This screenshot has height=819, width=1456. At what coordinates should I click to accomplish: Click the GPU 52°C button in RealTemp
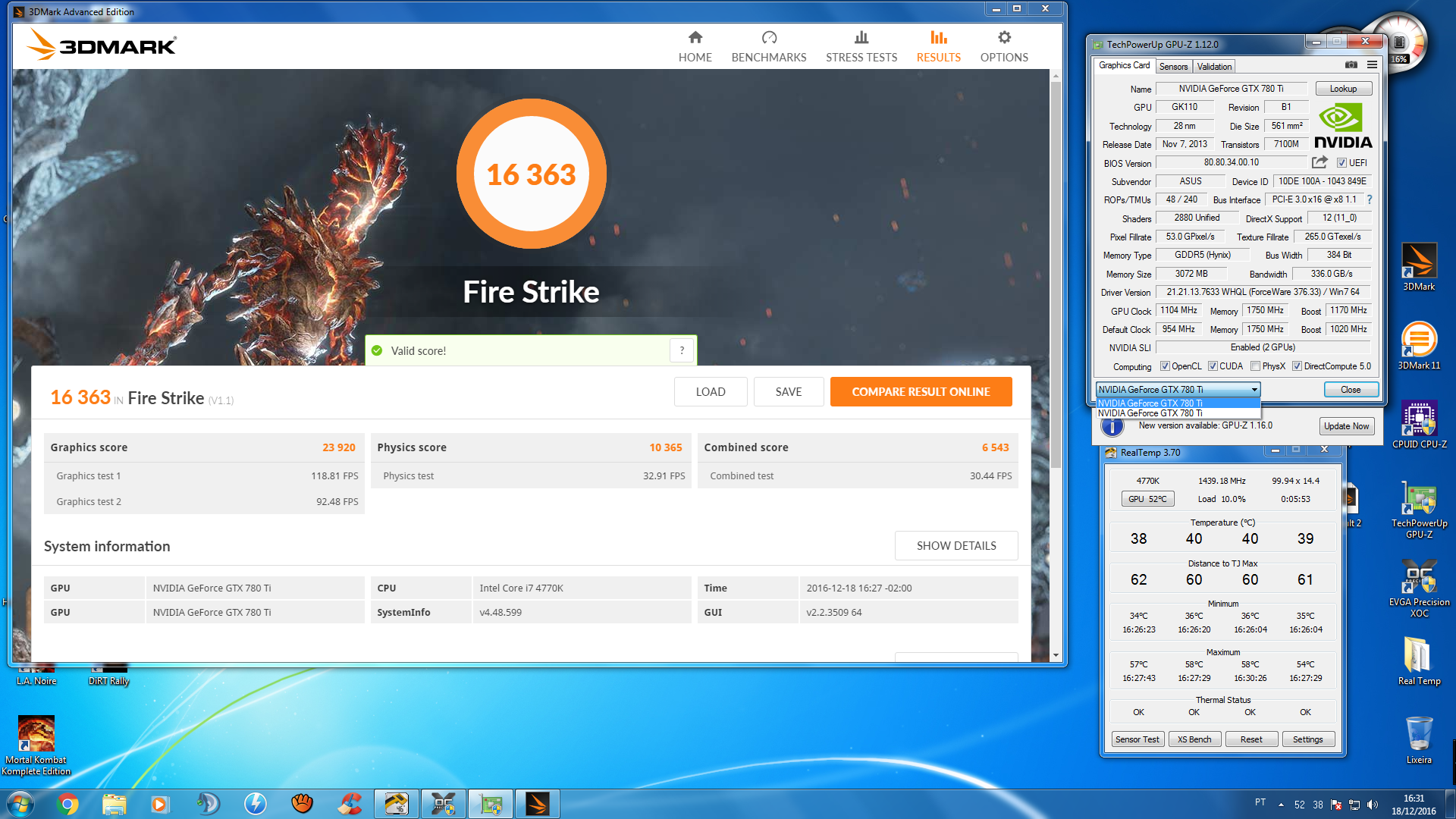(x=1147, y=499)
